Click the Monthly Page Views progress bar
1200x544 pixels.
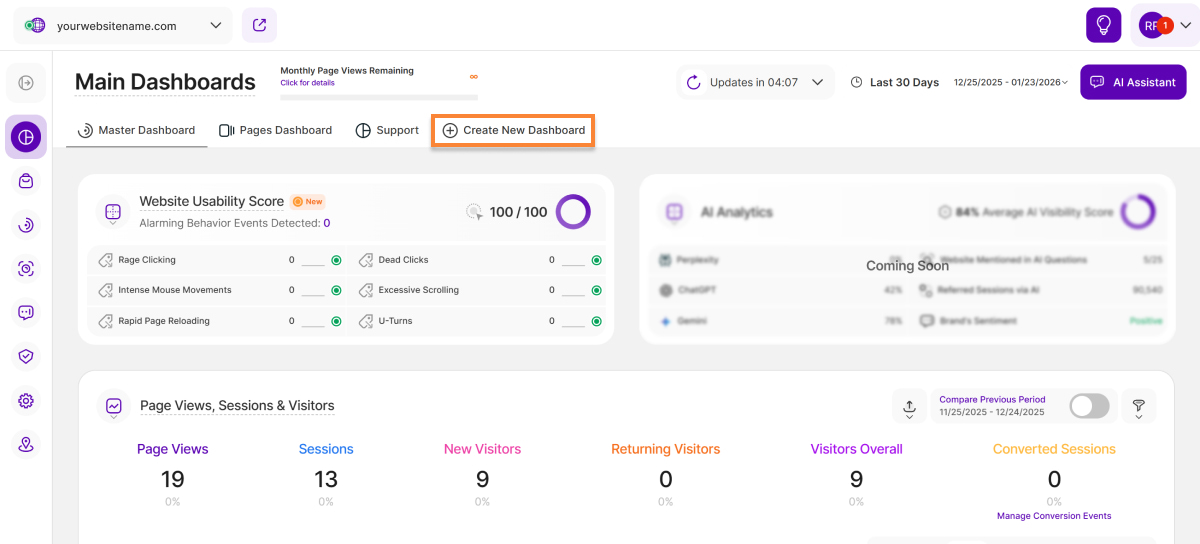(x=378, y=97)
